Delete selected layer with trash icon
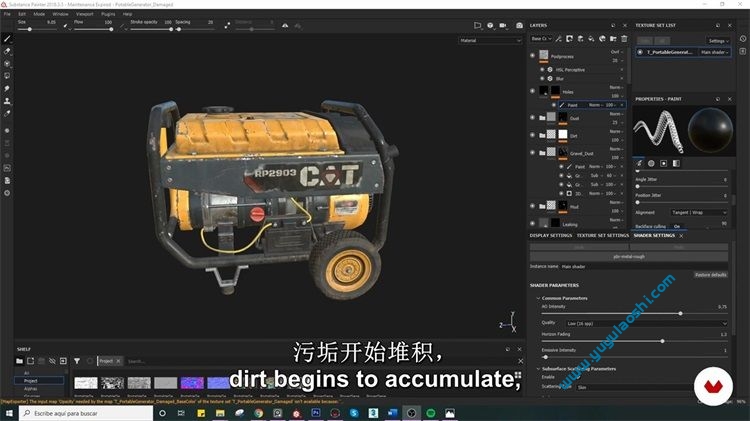The height and width of the screenshot is (421, 750). pyautogui.click(x=624, y=39)
